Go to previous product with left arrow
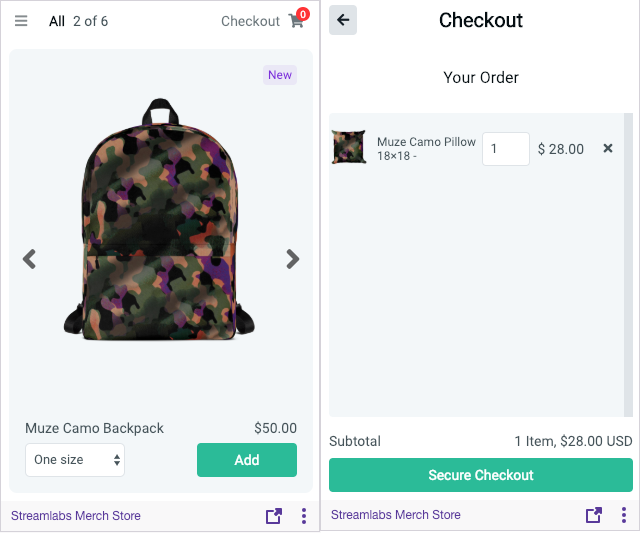This screenshot has width=640, height=533. pyautogui.click(x=30, y=259)
